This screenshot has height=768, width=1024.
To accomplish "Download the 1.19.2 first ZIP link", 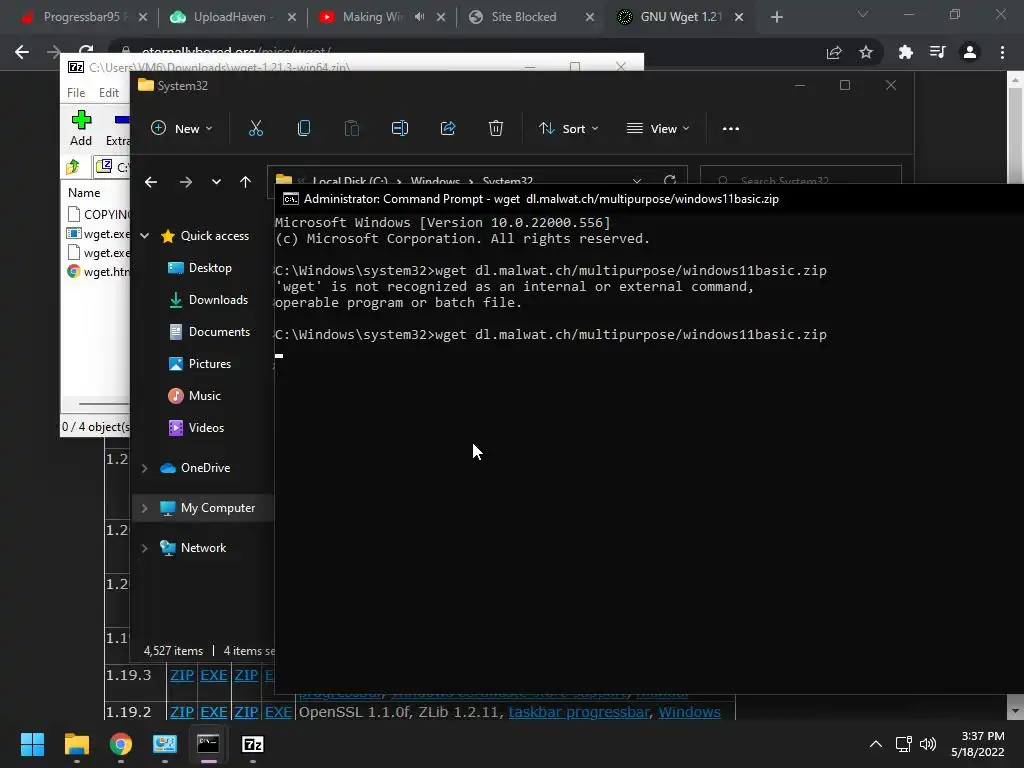I will pyautogui.click(x=182, y=712).
